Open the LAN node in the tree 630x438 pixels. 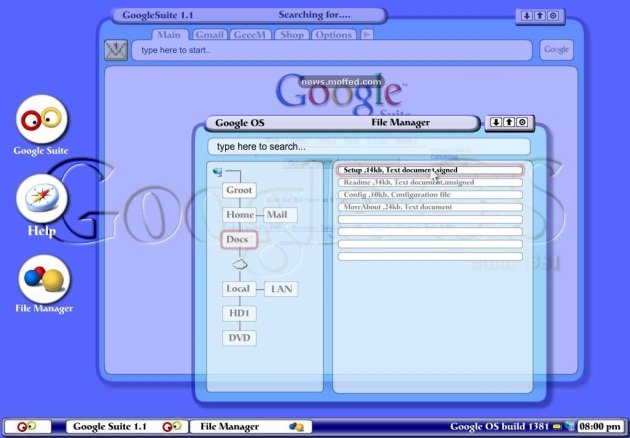pos(280,289)
